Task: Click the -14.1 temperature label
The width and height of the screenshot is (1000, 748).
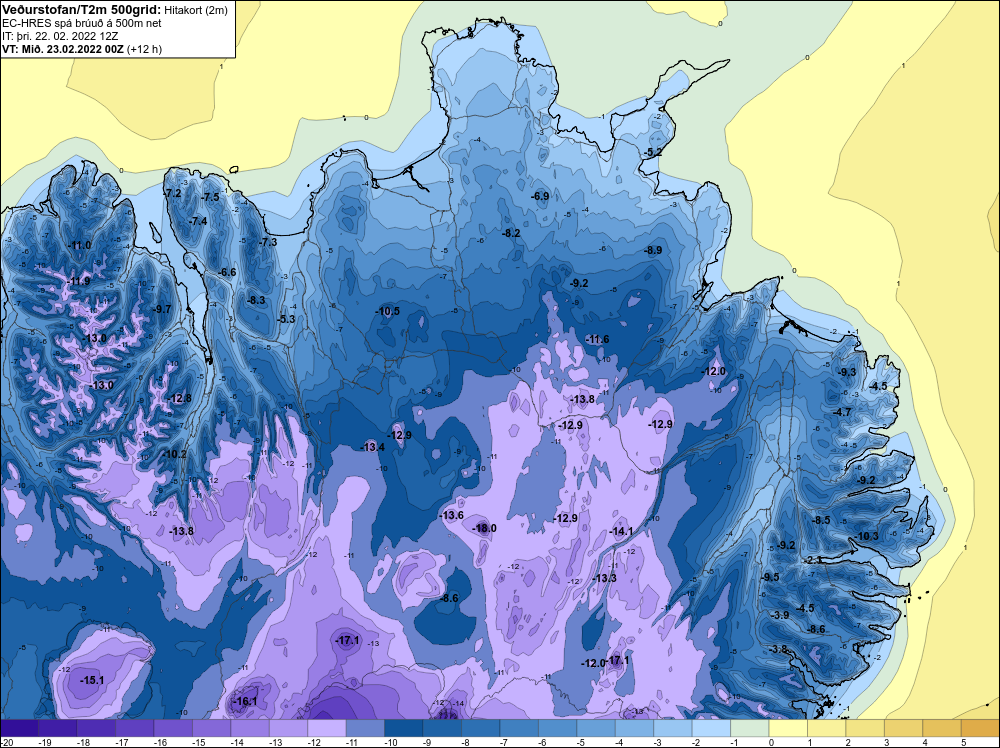Action: (621, 531)
